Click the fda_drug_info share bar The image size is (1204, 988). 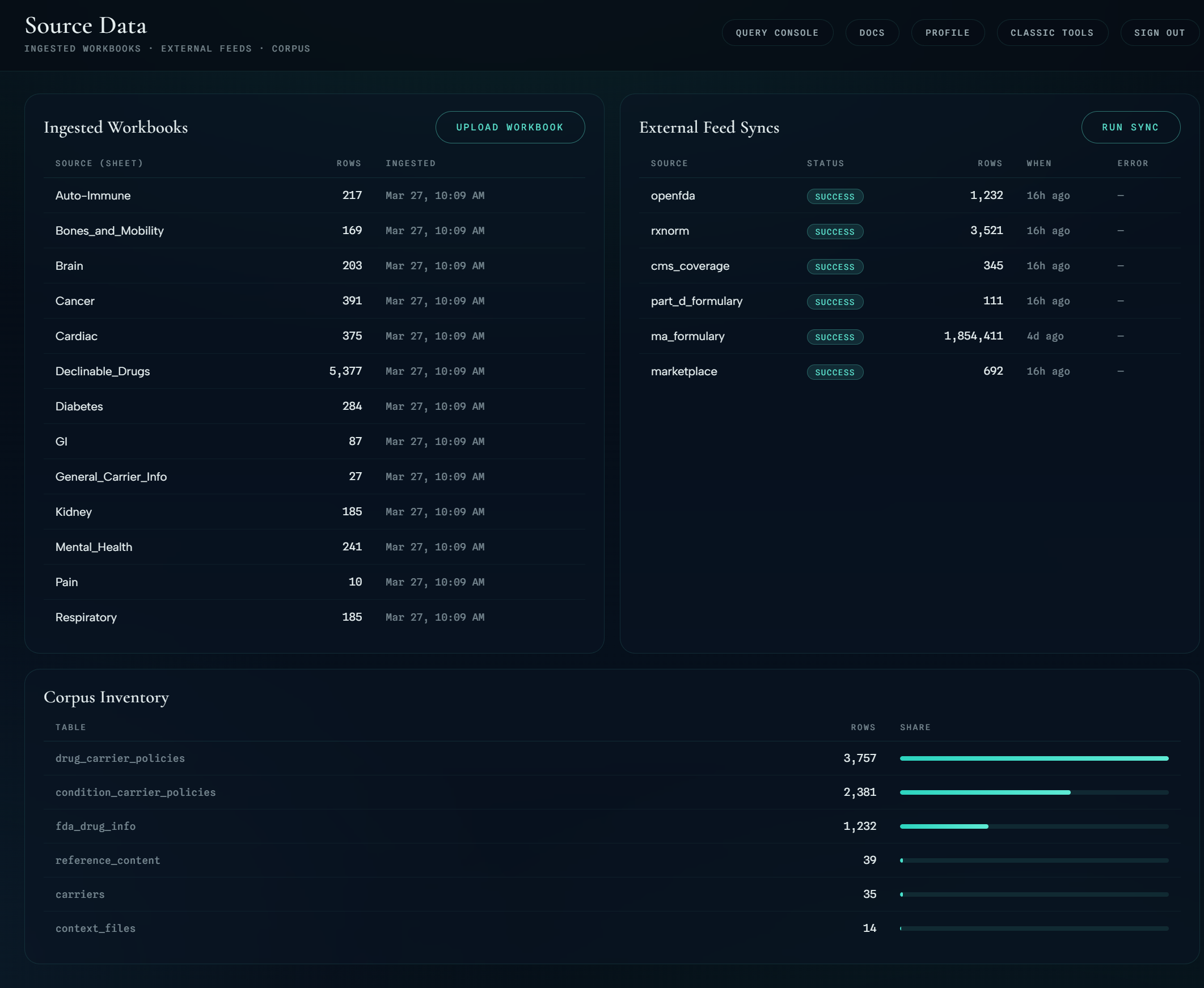click(1034, 826)
